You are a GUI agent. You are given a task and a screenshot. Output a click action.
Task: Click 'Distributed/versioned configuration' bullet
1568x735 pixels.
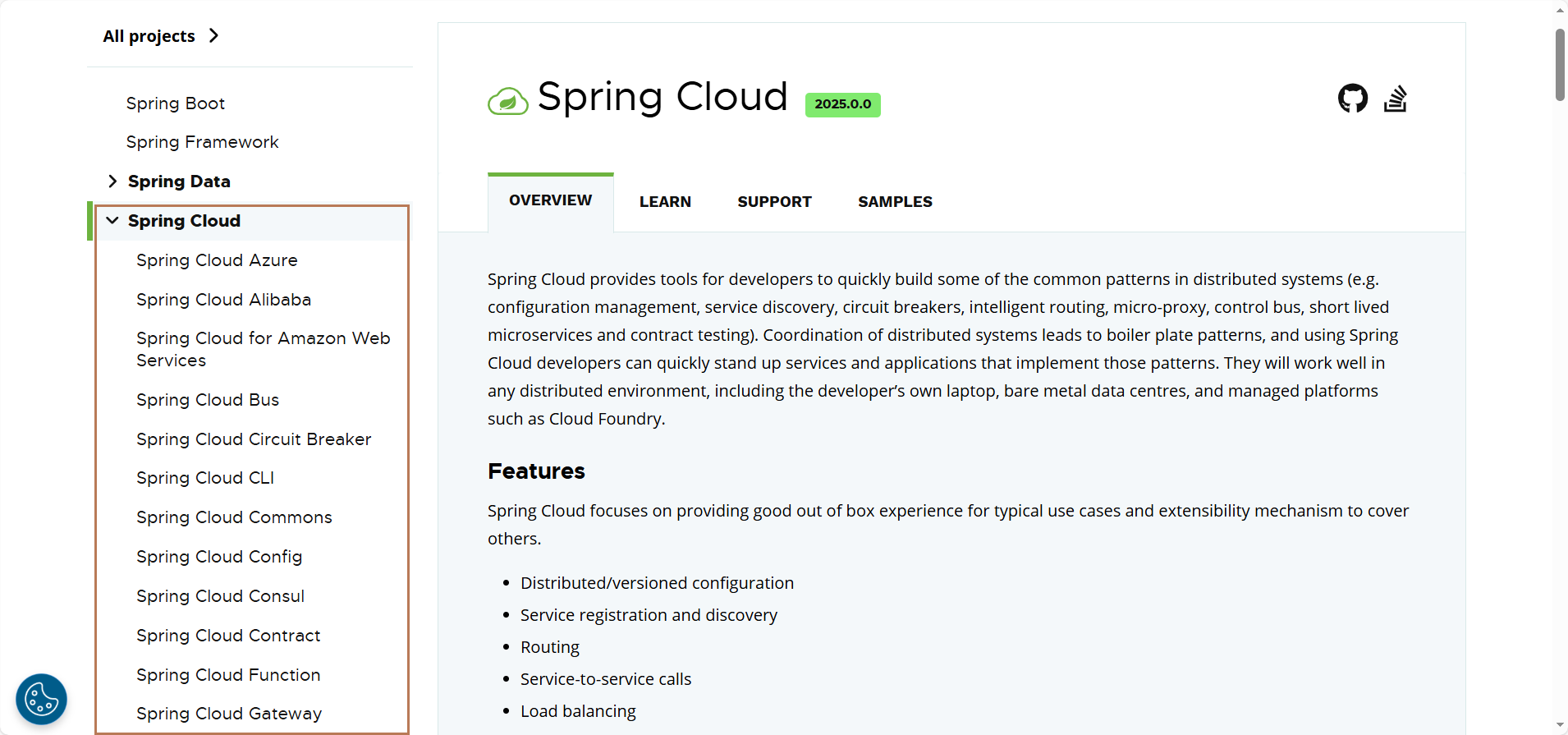(657, 583)
